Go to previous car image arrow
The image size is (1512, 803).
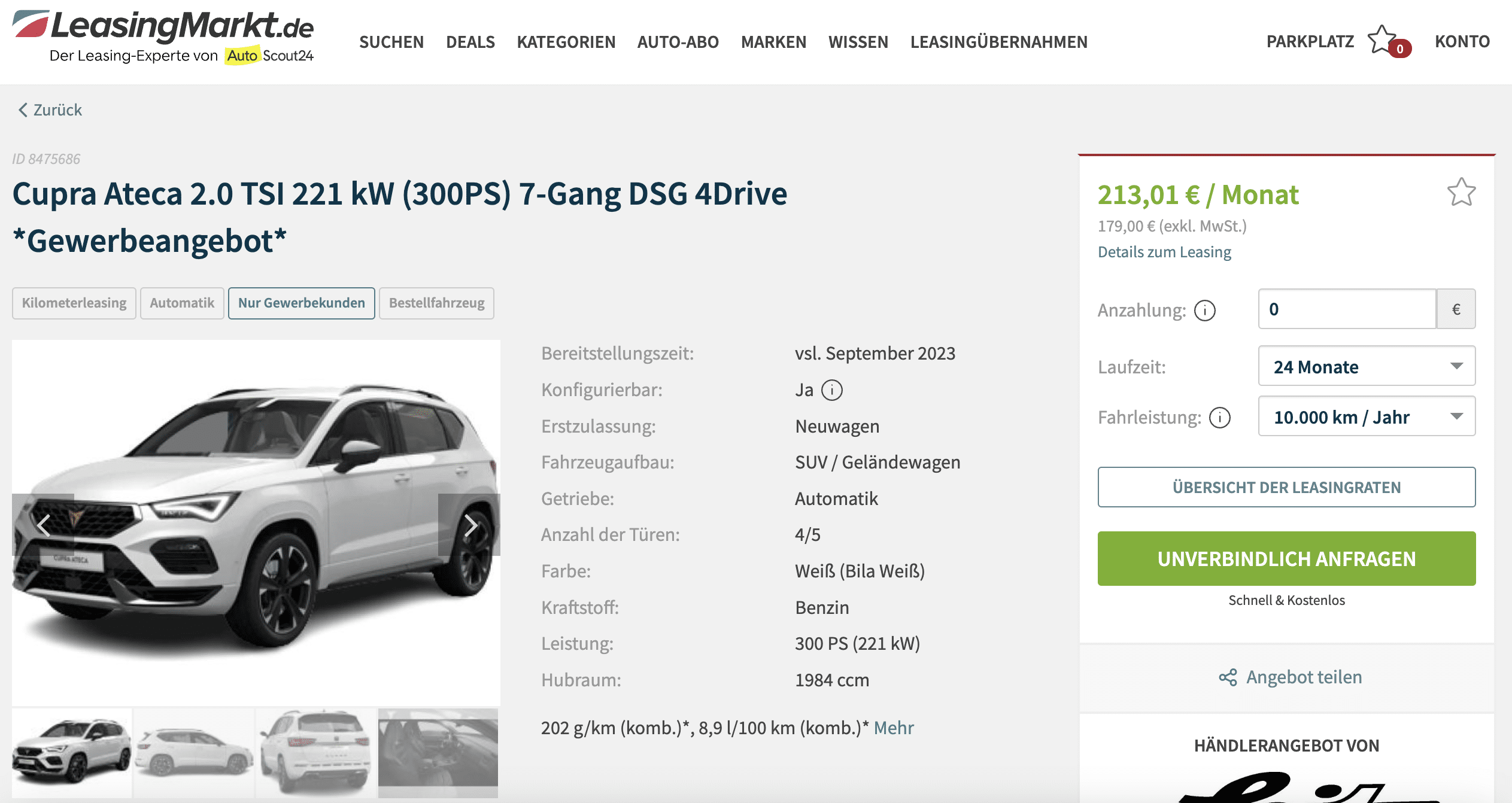(43, 525)
